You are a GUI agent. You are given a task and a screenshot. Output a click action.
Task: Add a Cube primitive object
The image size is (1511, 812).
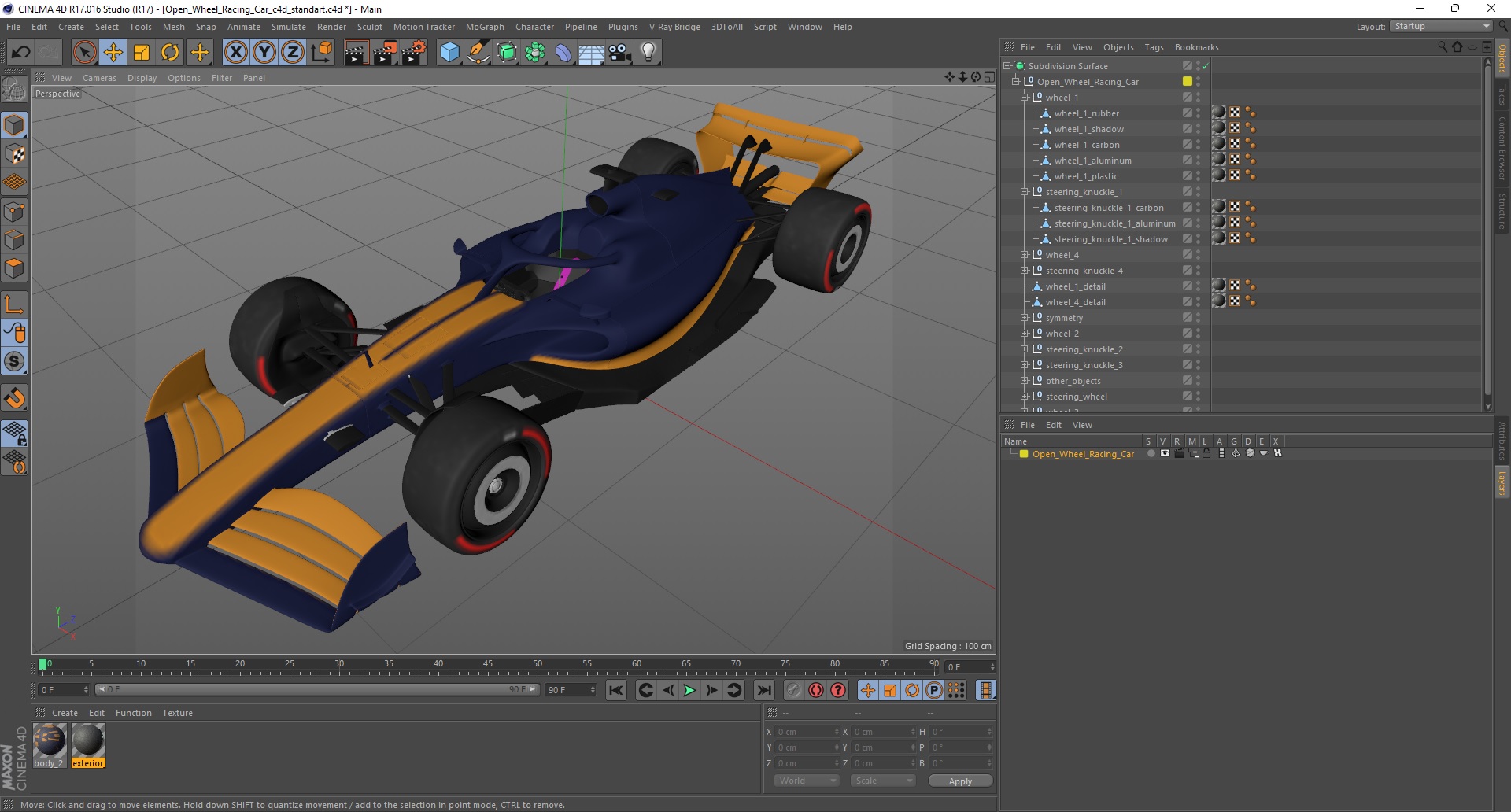[x=449, y=53]
